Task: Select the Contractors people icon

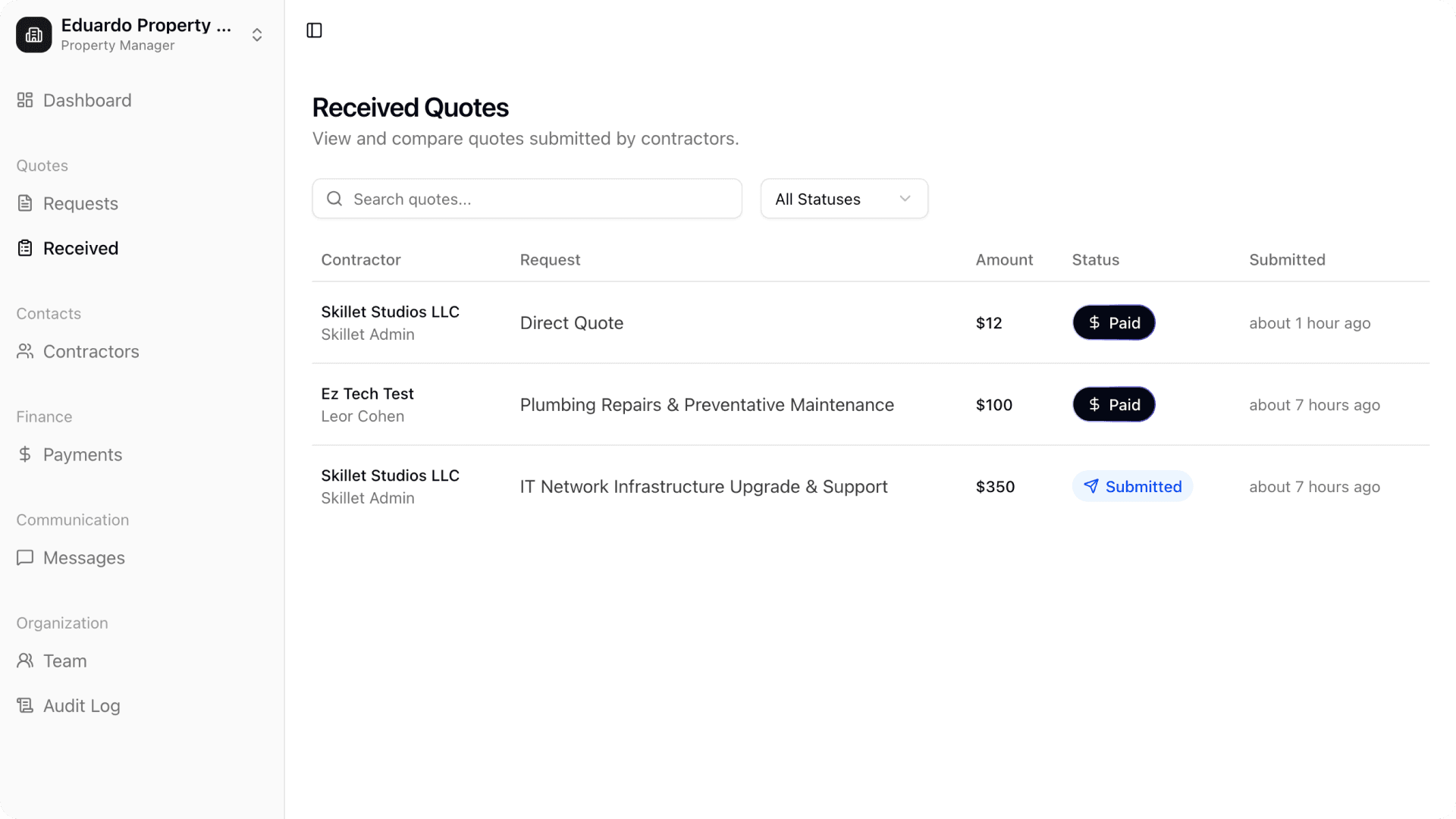Action: coord(25,351)
